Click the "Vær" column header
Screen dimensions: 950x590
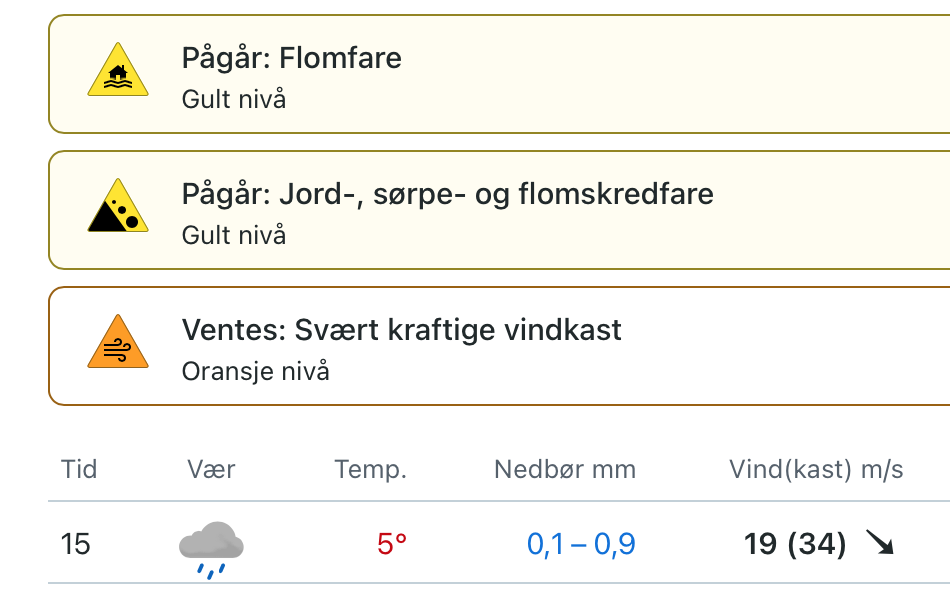tap(211, 469)
